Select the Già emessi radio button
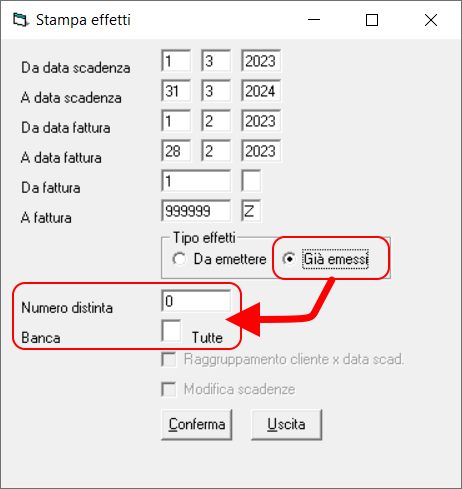 click(x=289, y=259)
